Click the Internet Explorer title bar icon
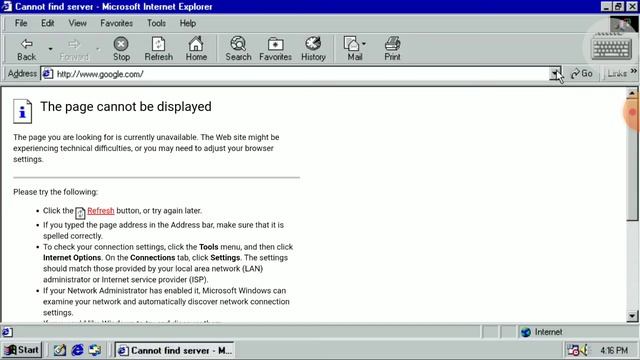Viewport: 640px width, 360px height. tap(7, 7)
